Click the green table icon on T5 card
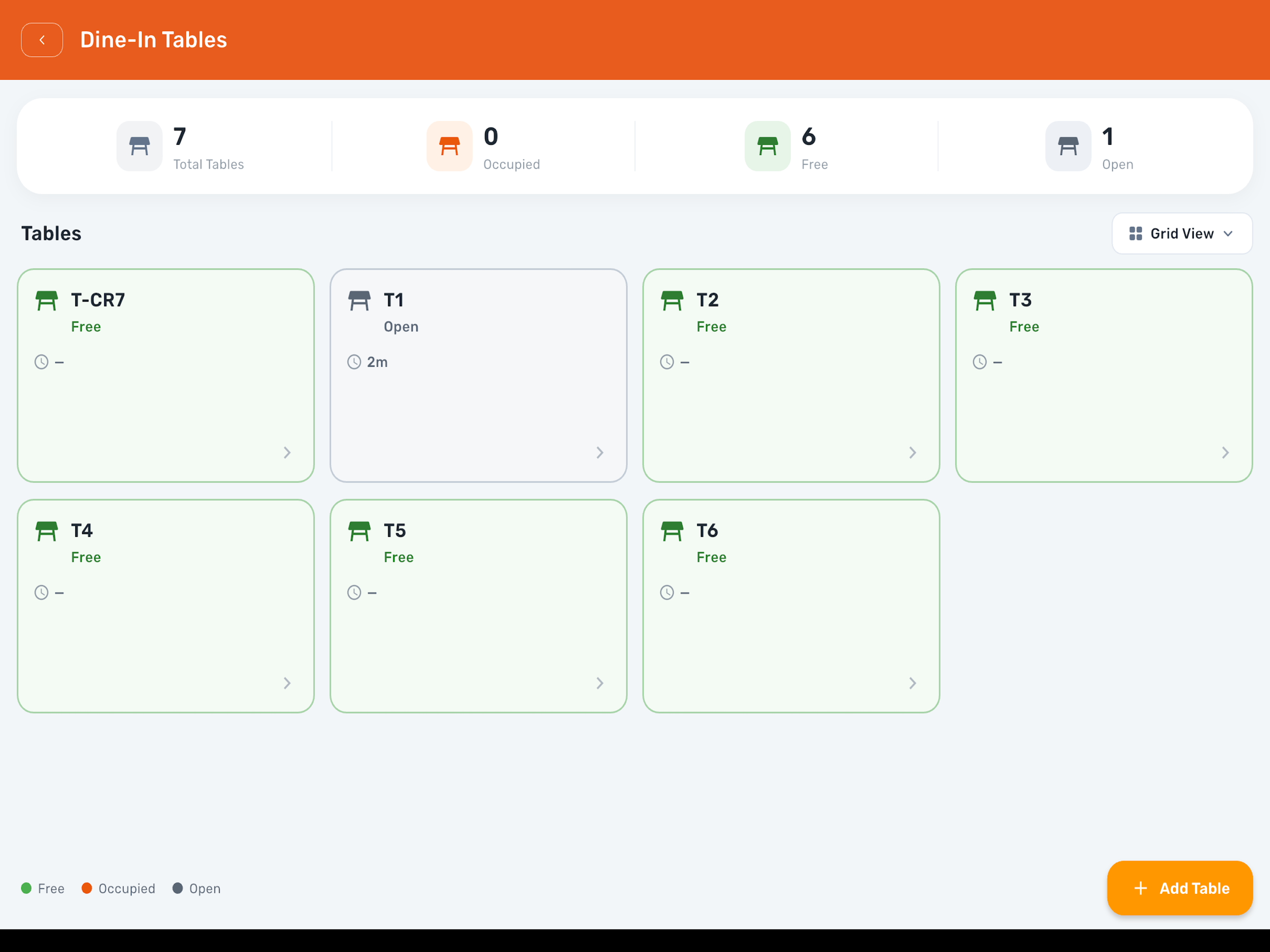The height and width of the screenshot is (952, 1270). pyautogui.click(x=359, y=531)
